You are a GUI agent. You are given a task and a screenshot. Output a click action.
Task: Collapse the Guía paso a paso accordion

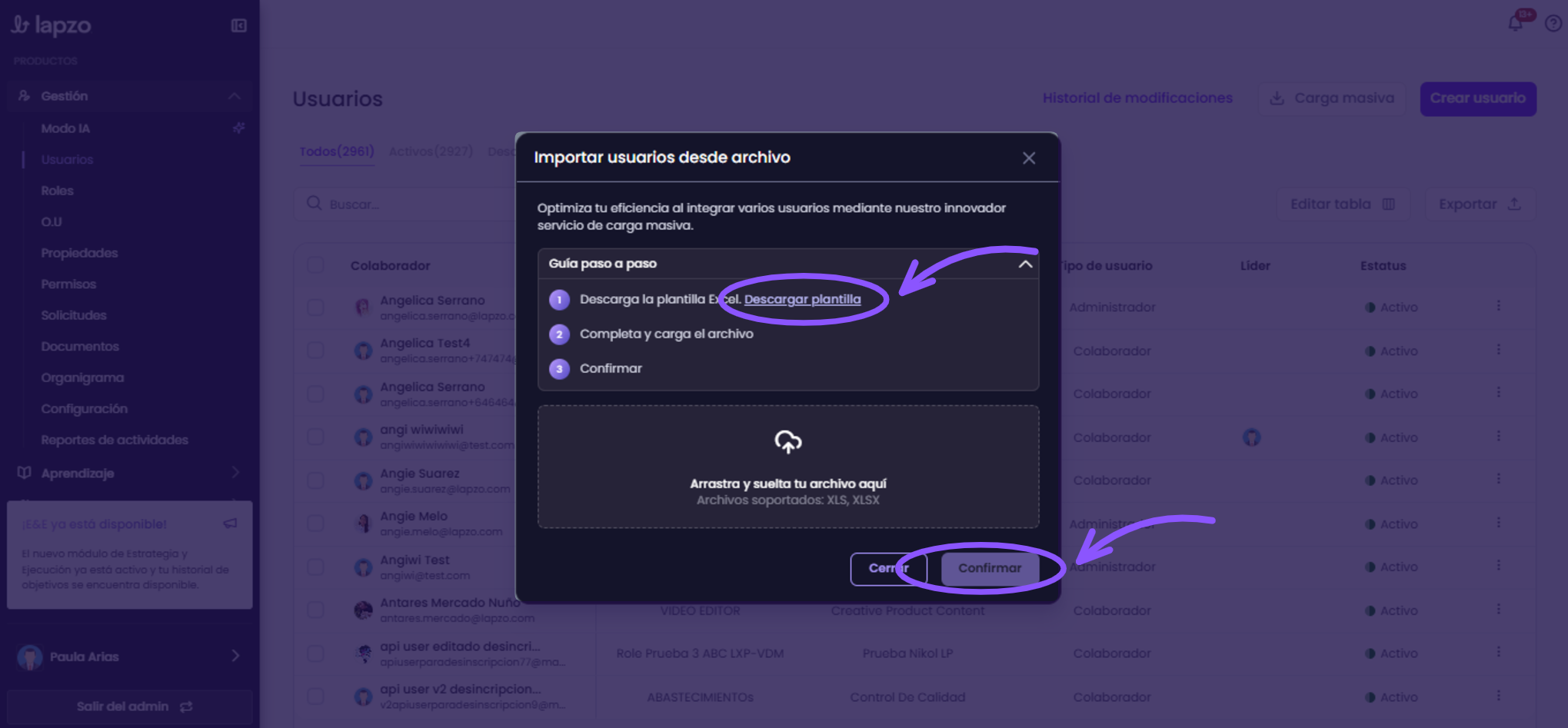(x=1025, y=264)
